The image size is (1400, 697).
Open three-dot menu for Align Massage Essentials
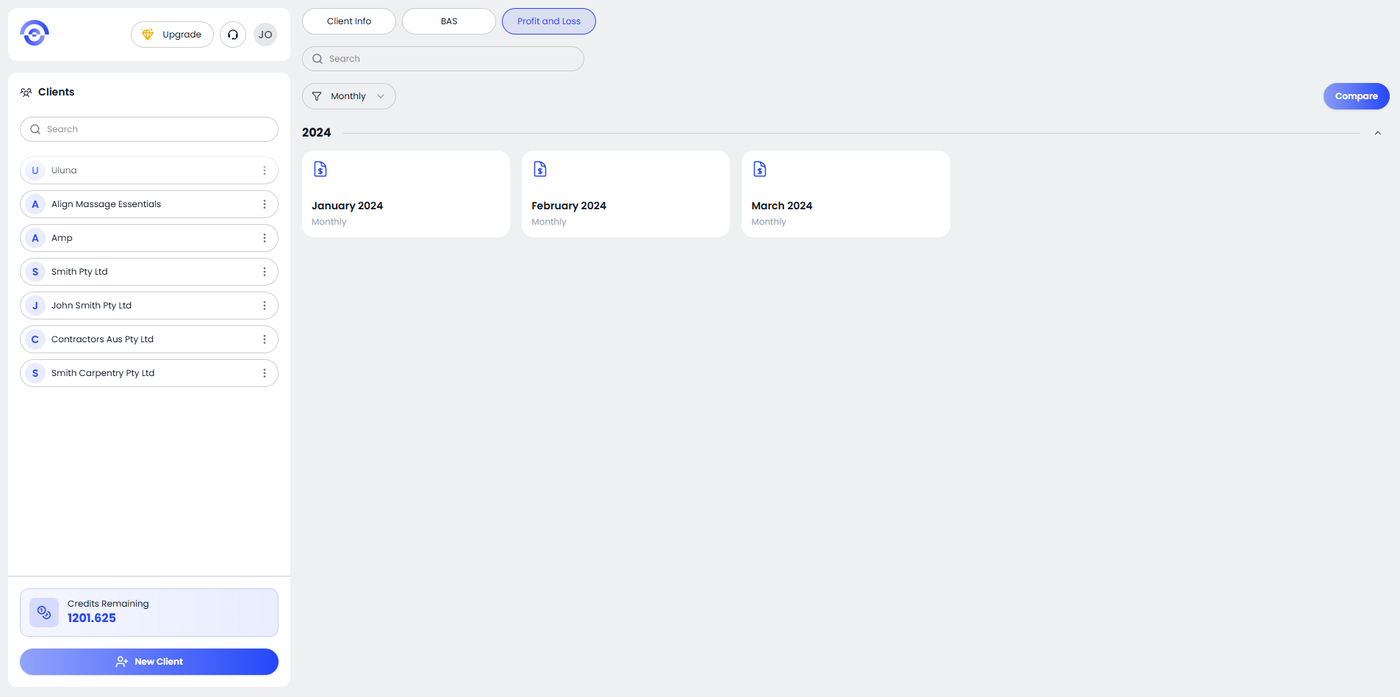click(x=265, y=204)
